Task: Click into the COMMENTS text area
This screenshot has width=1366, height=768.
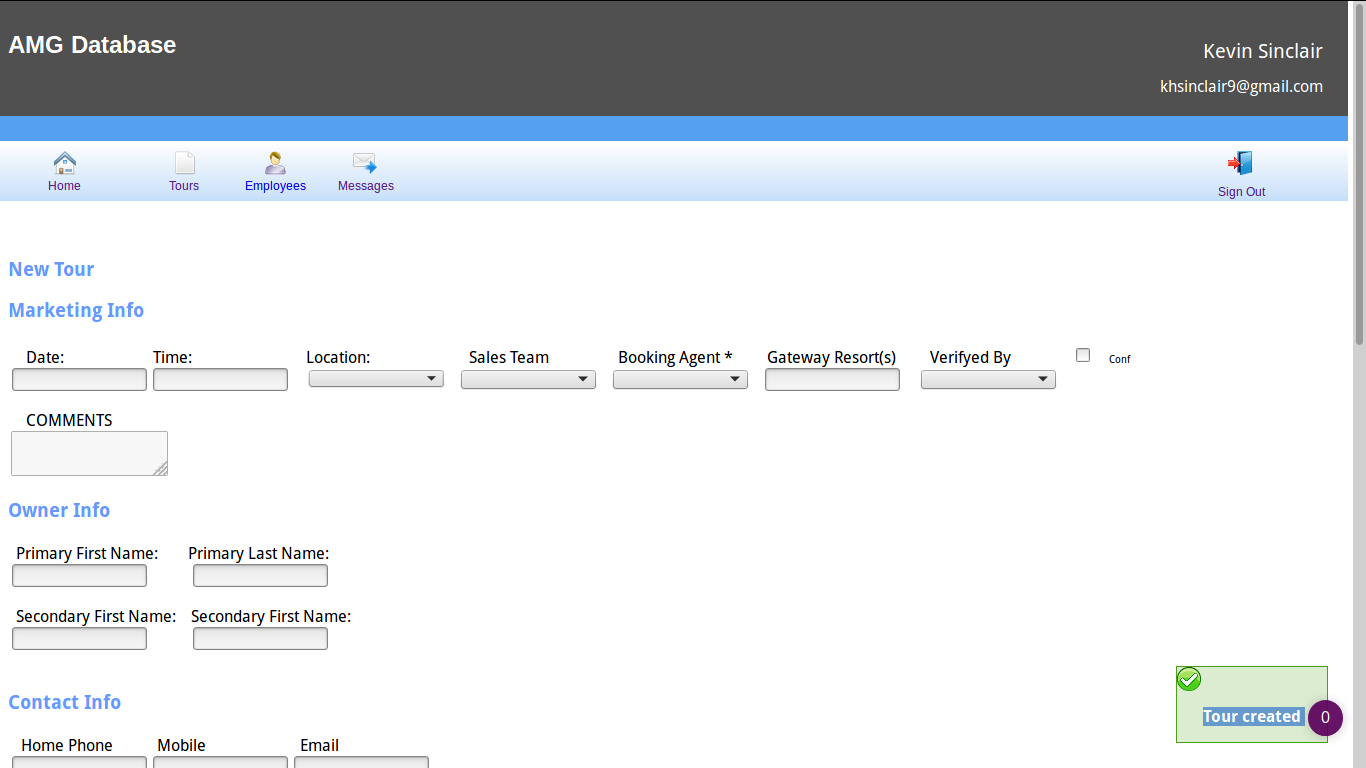Action: point(89,453)
